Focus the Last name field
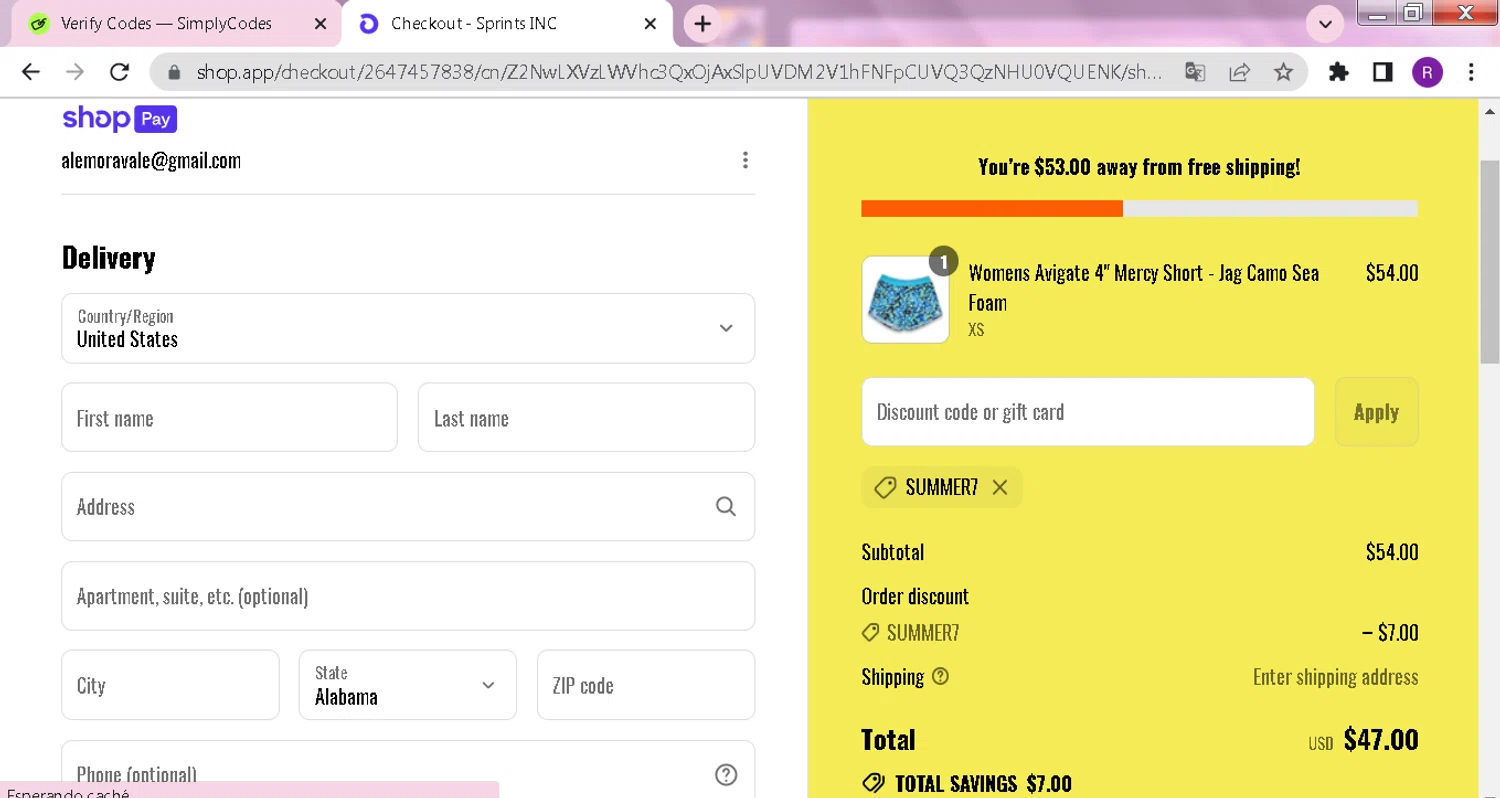This screenshot has height=798, width=1500. tap(586, 417)
